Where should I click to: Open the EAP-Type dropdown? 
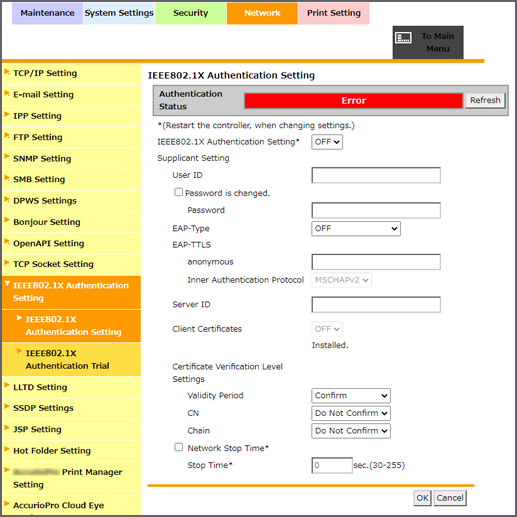[x=356, y=229]
